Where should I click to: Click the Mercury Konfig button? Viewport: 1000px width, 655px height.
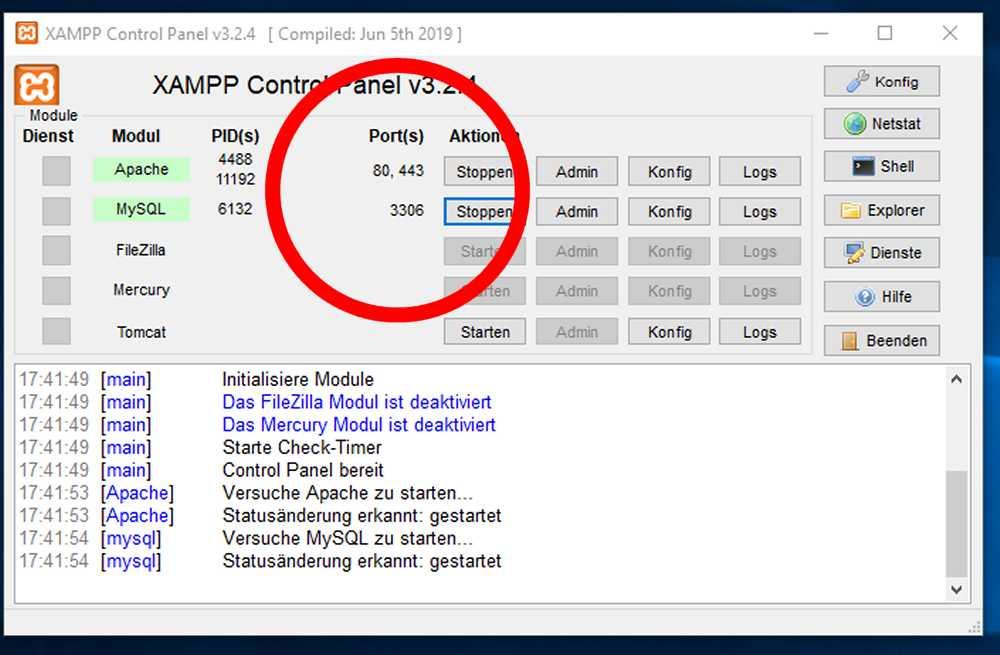(669, 291)
